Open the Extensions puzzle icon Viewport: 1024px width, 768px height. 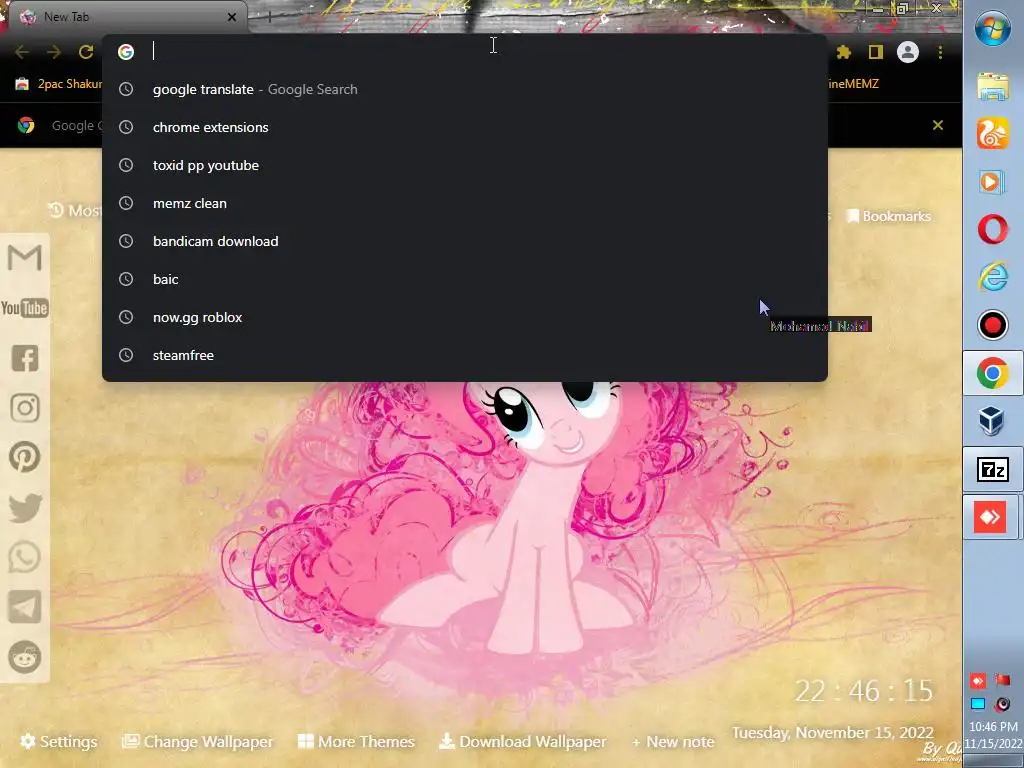coord(844,52)
